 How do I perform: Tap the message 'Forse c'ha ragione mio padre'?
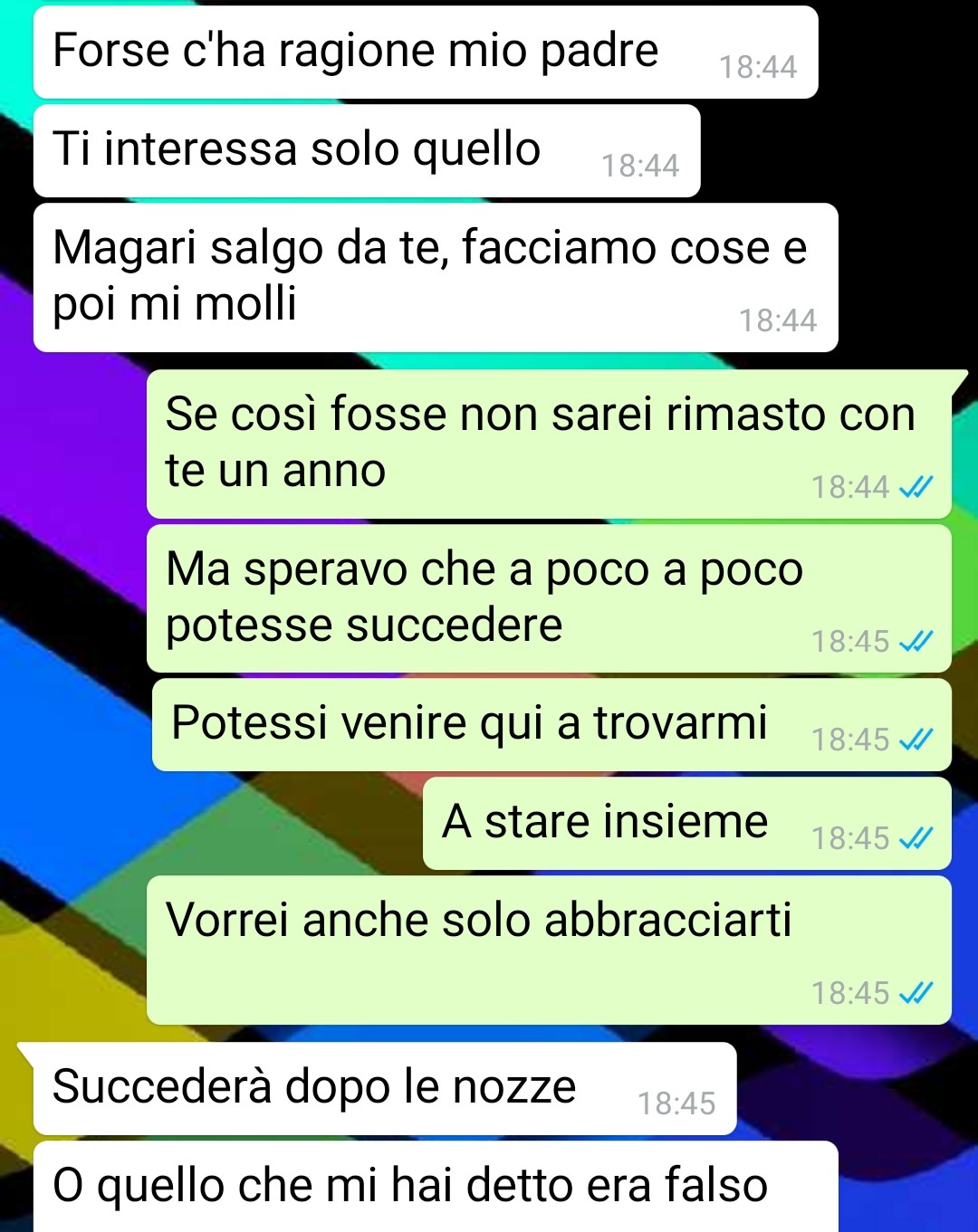[x=426, y=52]
